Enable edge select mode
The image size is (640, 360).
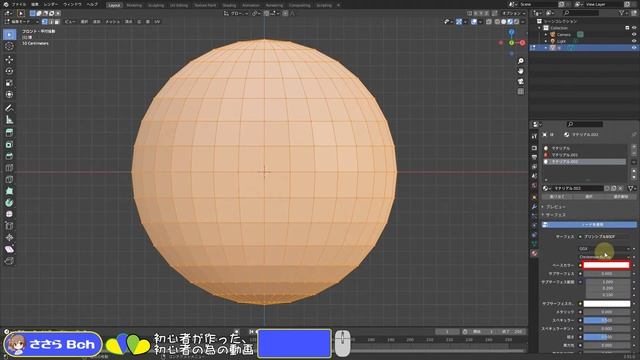pyautogui.click(x=51, y=22)
